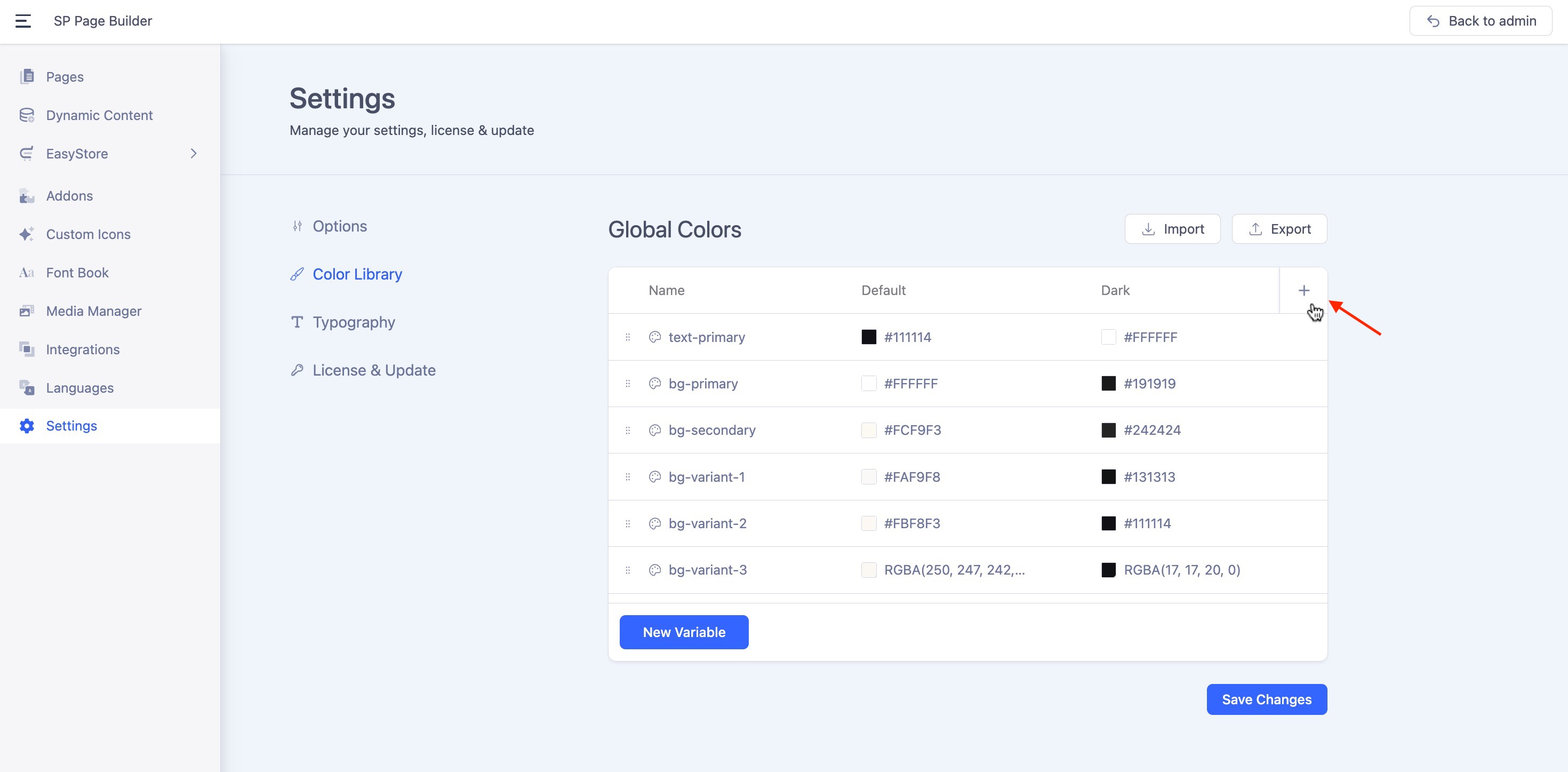Viewport: 1568px width, 772px height.
Task: Open Pages via its sidebar icon
Action: (27, 77)
